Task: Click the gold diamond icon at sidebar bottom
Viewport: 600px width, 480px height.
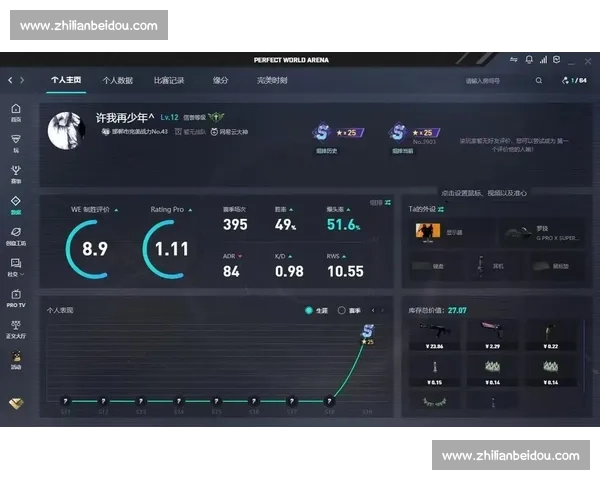Action: click(x=15, y=404)
